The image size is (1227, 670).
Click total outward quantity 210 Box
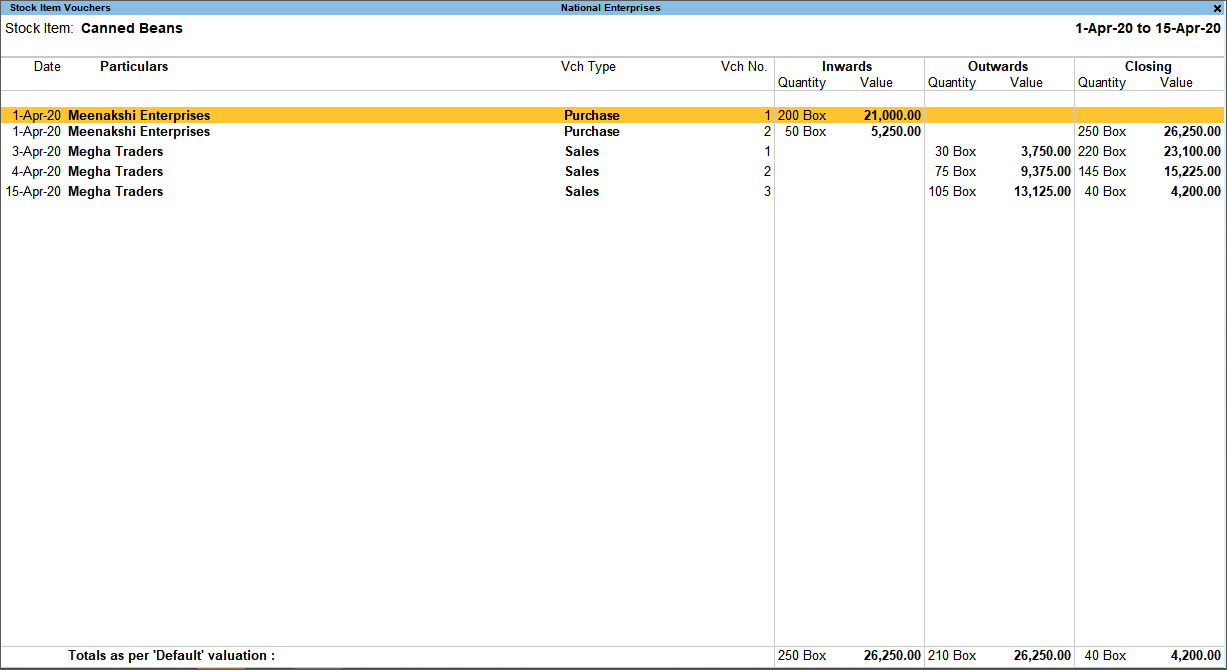(952, 656)
